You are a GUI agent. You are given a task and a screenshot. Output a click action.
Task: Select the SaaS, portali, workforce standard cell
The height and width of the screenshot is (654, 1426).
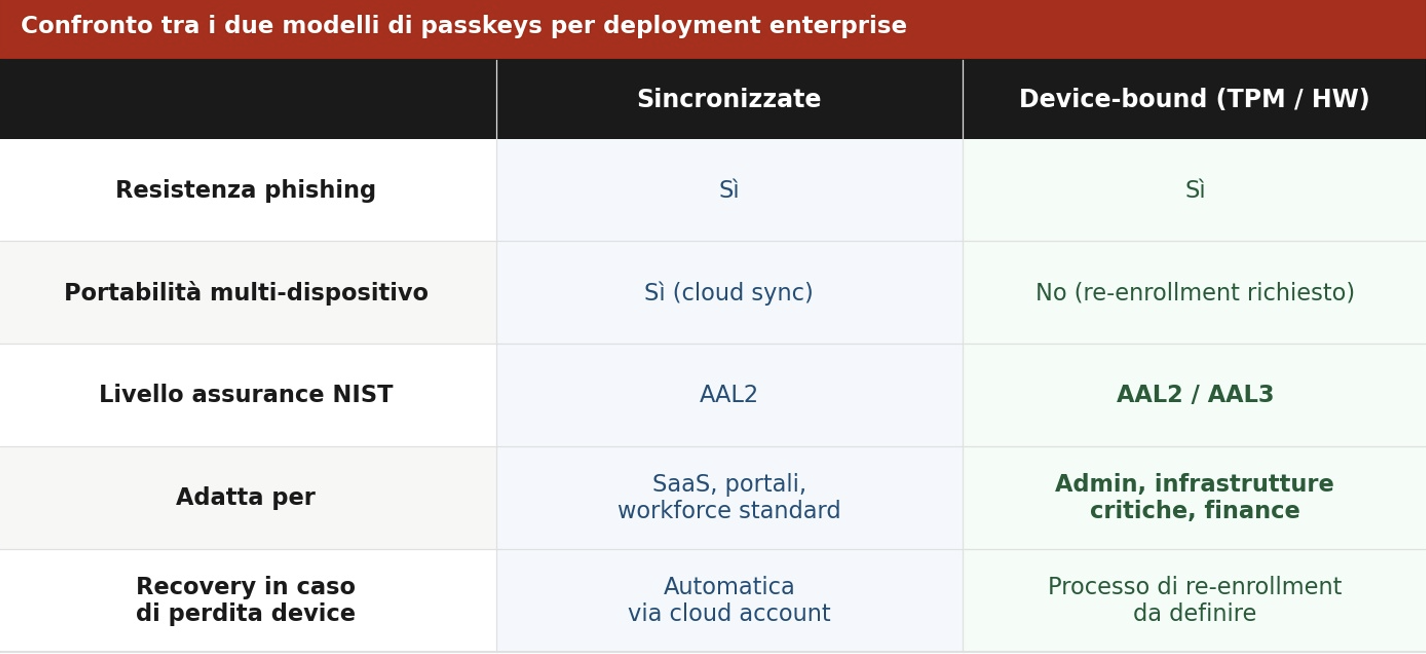point(728,498)
